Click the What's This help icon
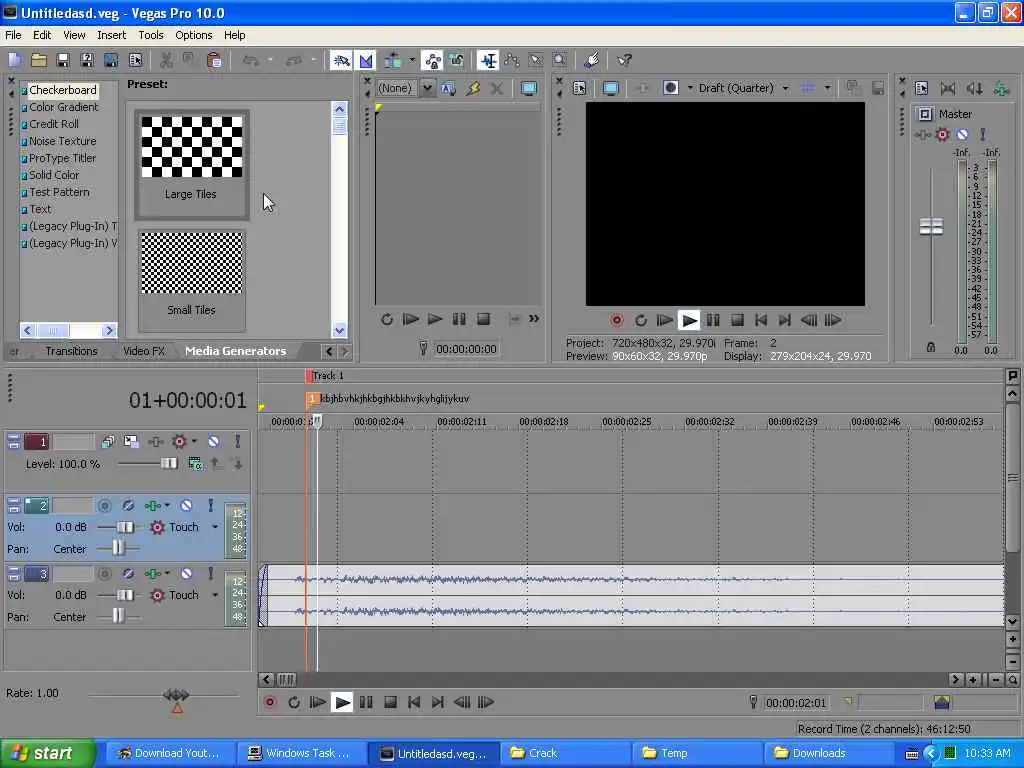This screenshot has width=1024, height=768. coord(624,61)
